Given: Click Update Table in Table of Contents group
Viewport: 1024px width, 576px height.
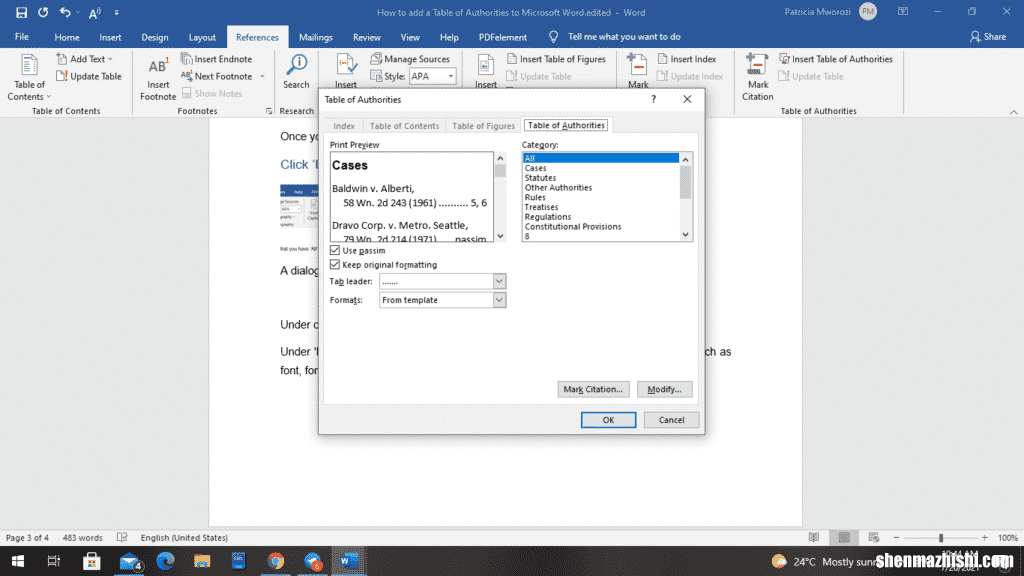Looking at the screenshot, I should point(89,76).
